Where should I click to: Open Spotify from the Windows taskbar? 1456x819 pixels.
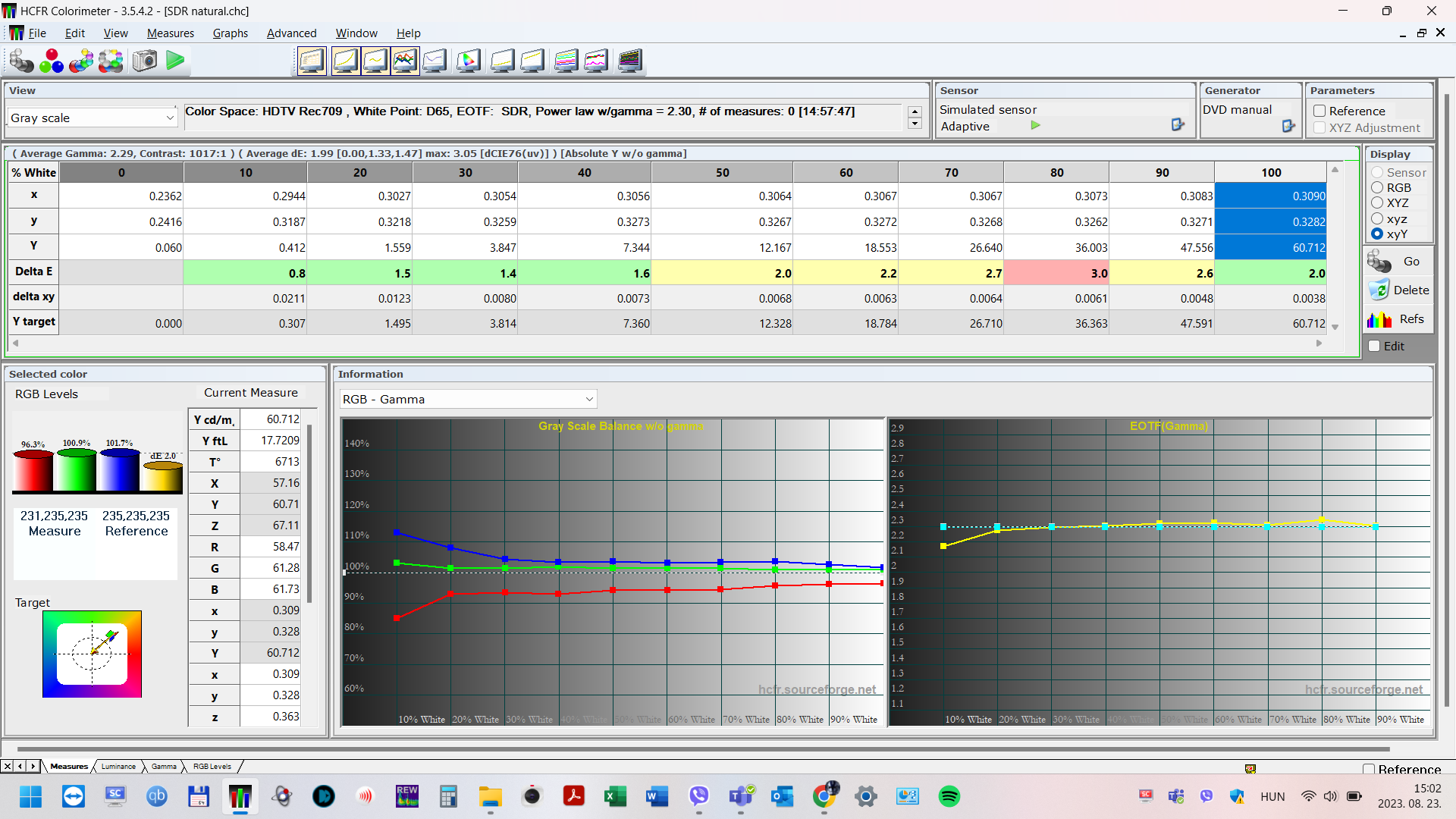[949, 796]
